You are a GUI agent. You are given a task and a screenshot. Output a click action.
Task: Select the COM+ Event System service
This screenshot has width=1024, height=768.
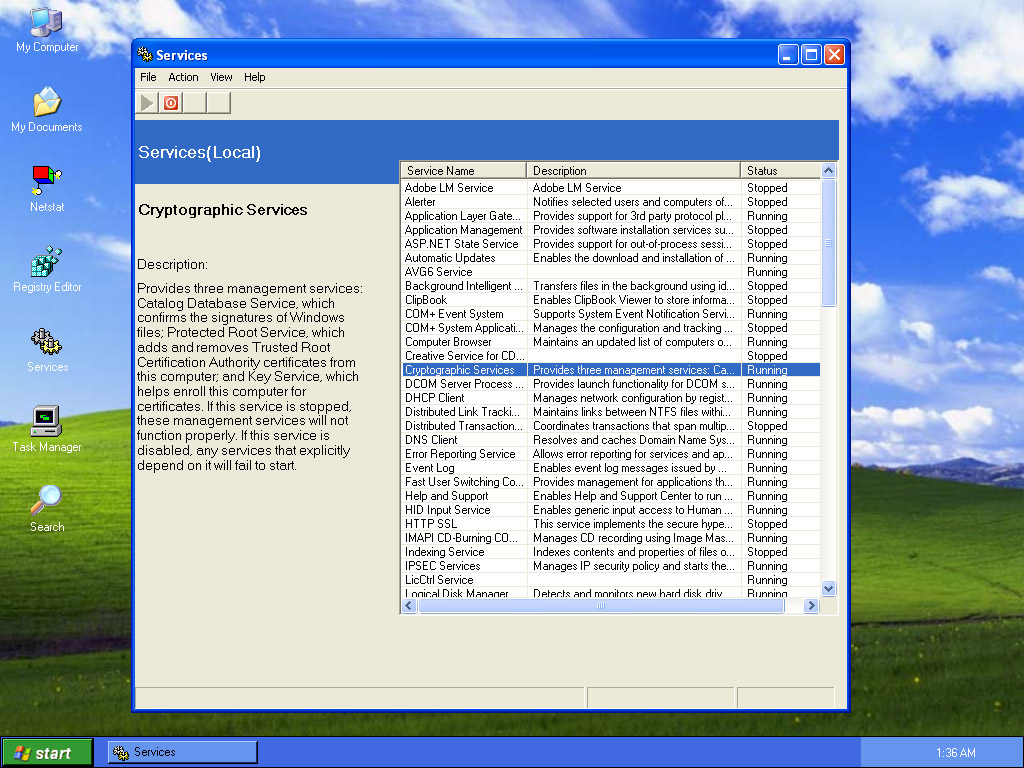pos(611,314)
